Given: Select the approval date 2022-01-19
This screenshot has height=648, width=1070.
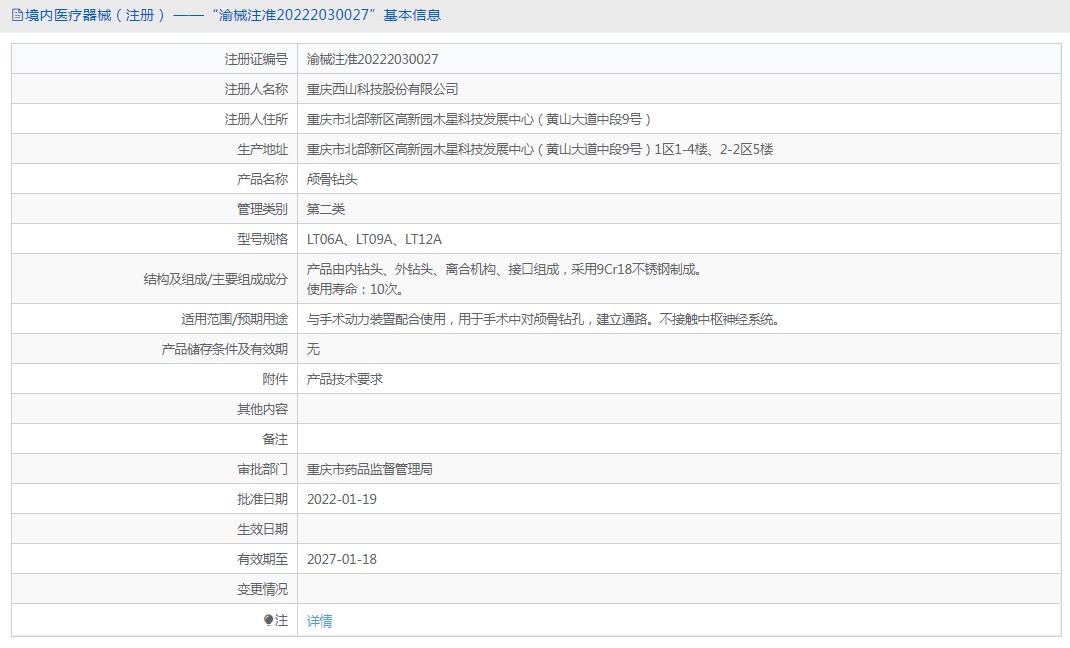Looking at the screenshot, I should click(x=341, y=499).
